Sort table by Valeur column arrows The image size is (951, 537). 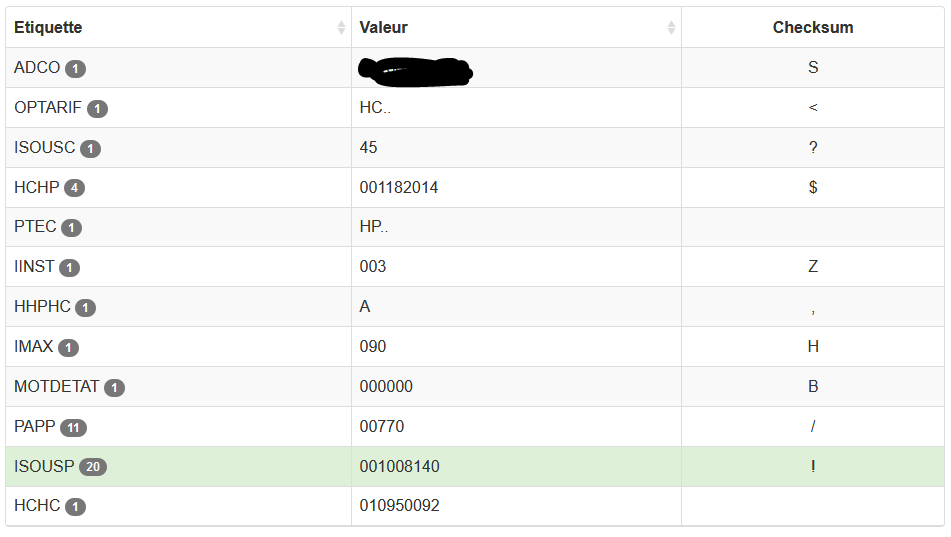(x=671, y=27)
